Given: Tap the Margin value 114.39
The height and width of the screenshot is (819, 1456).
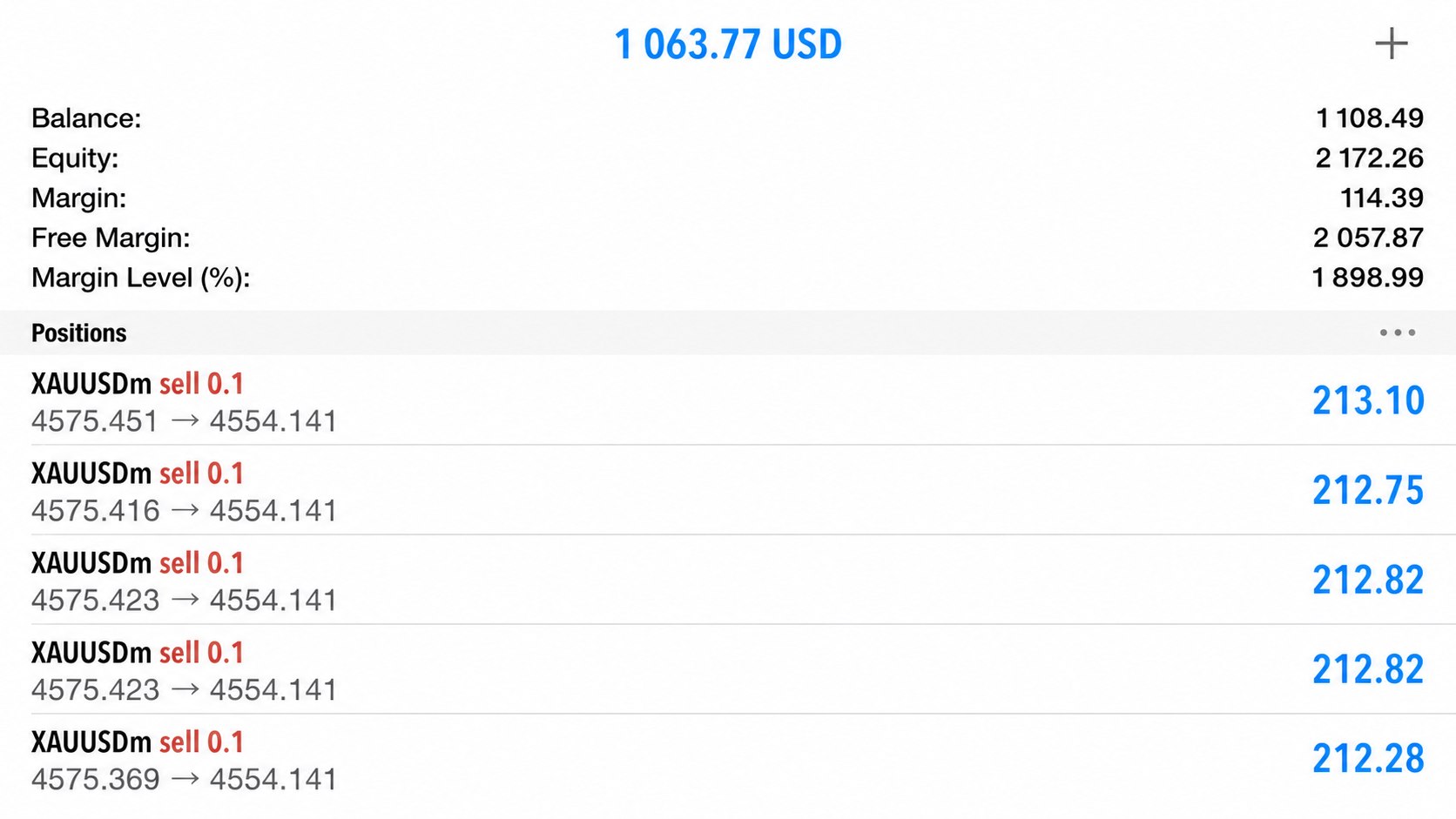Looking at the screenshot, I should (x=1381, y=198).
